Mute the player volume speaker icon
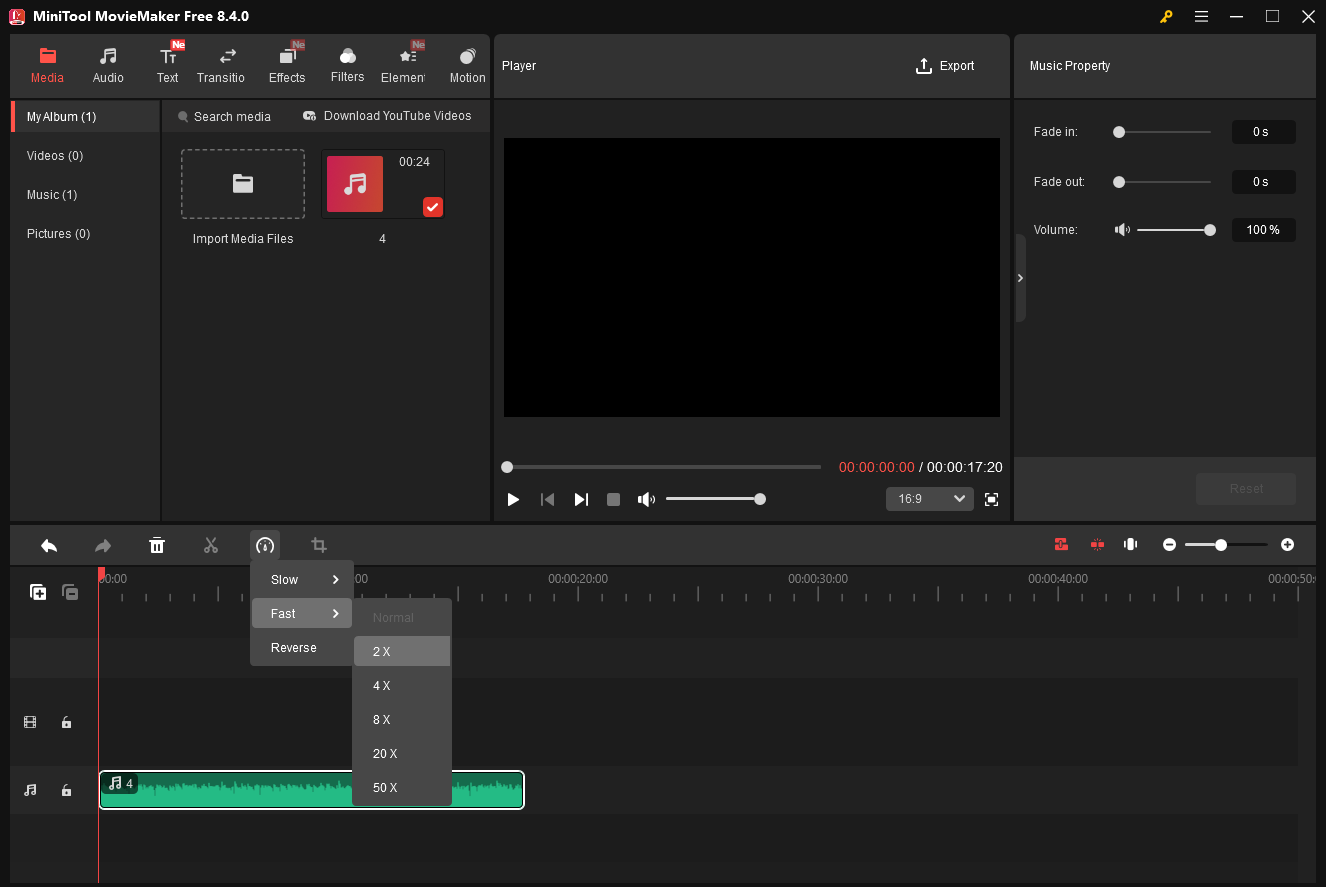This screenshot has width=1326, height=887. coord(646,498)
